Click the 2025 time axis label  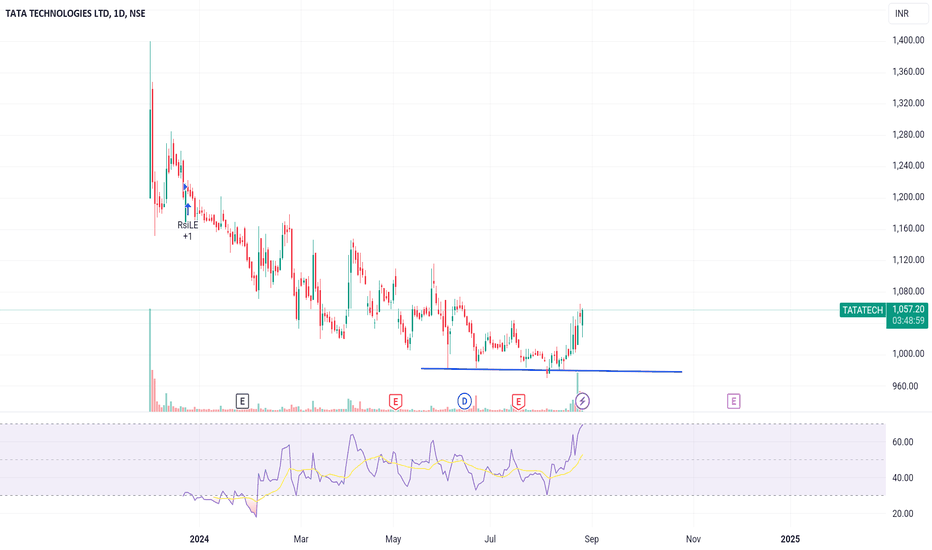coord(790,539)
